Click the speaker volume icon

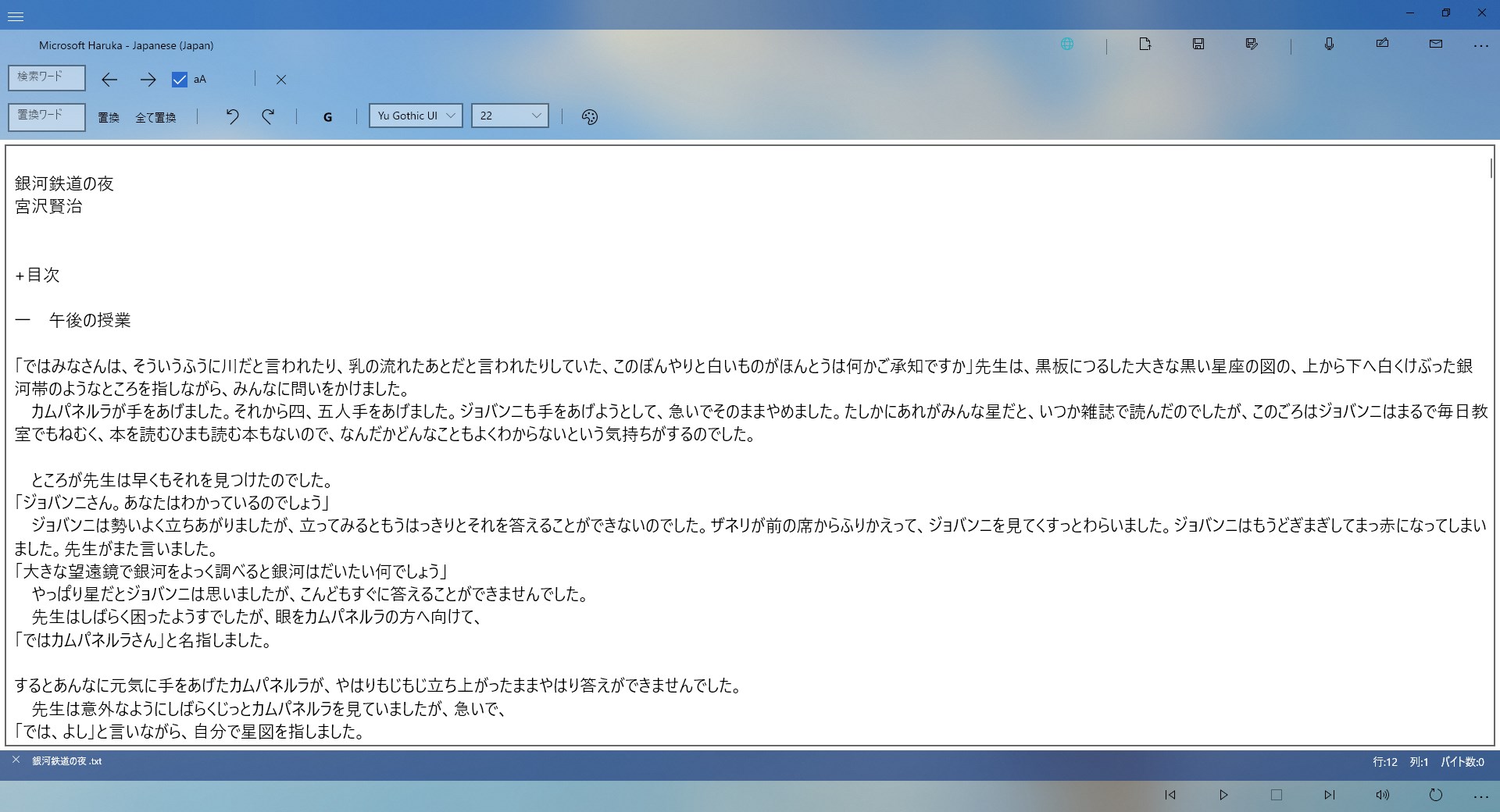[1382, 795]
